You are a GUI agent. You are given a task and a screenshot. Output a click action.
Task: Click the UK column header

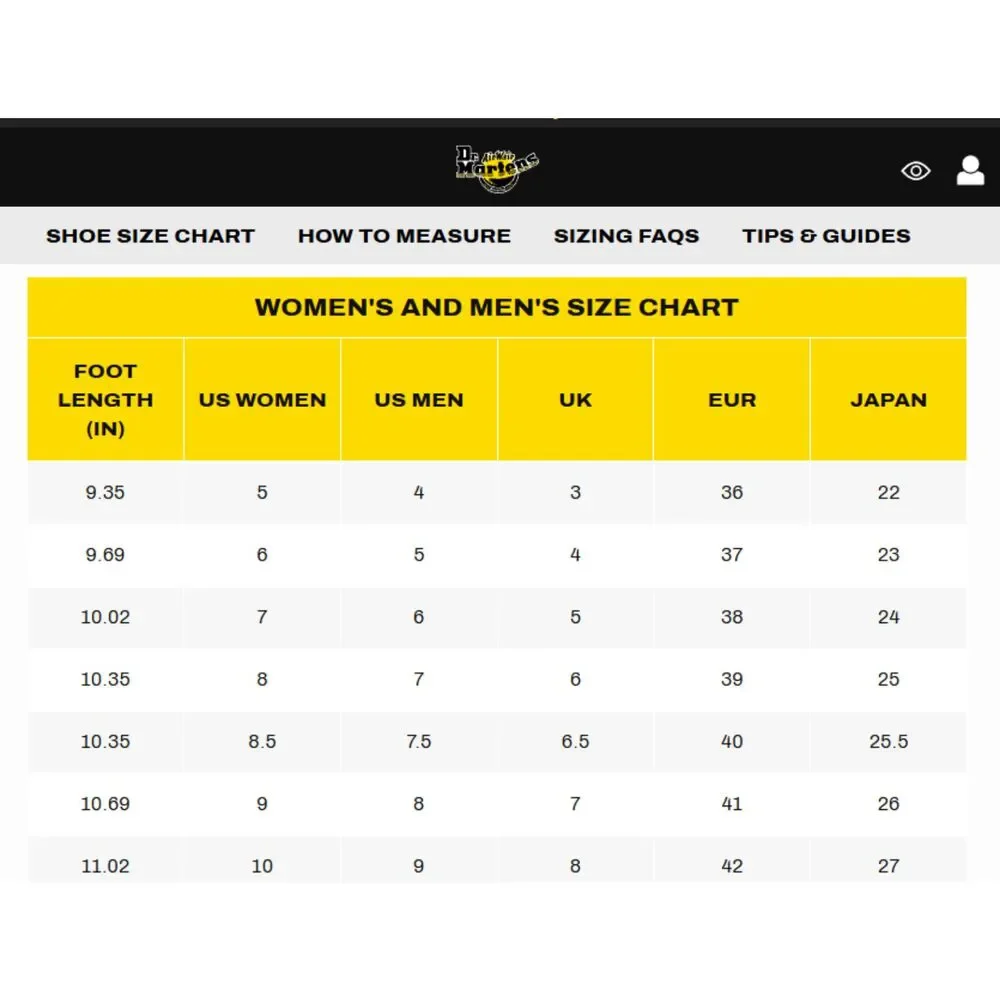575,400
